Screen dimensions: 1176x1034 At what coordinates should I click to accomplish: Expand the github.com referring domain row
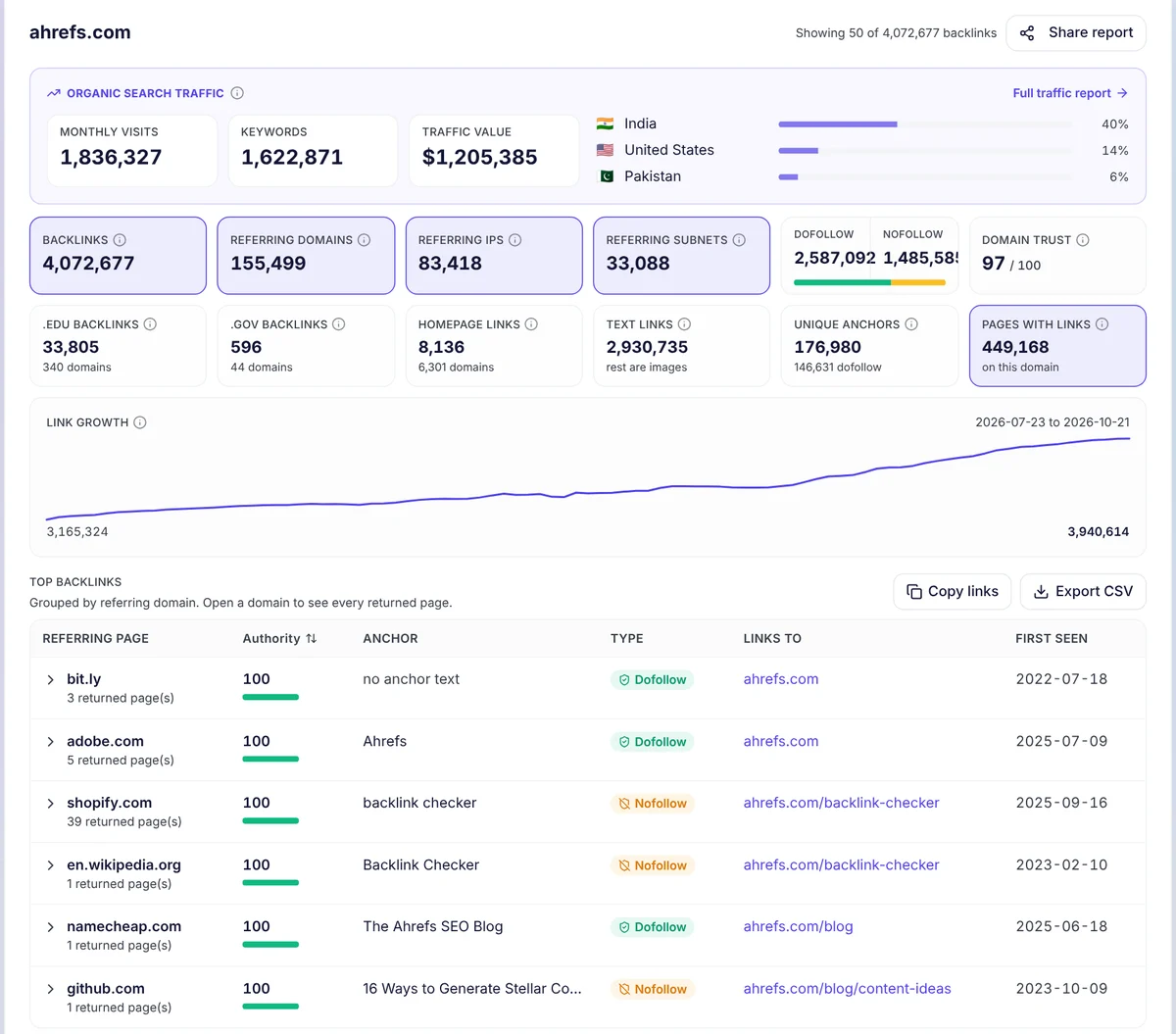pos(51,989)
